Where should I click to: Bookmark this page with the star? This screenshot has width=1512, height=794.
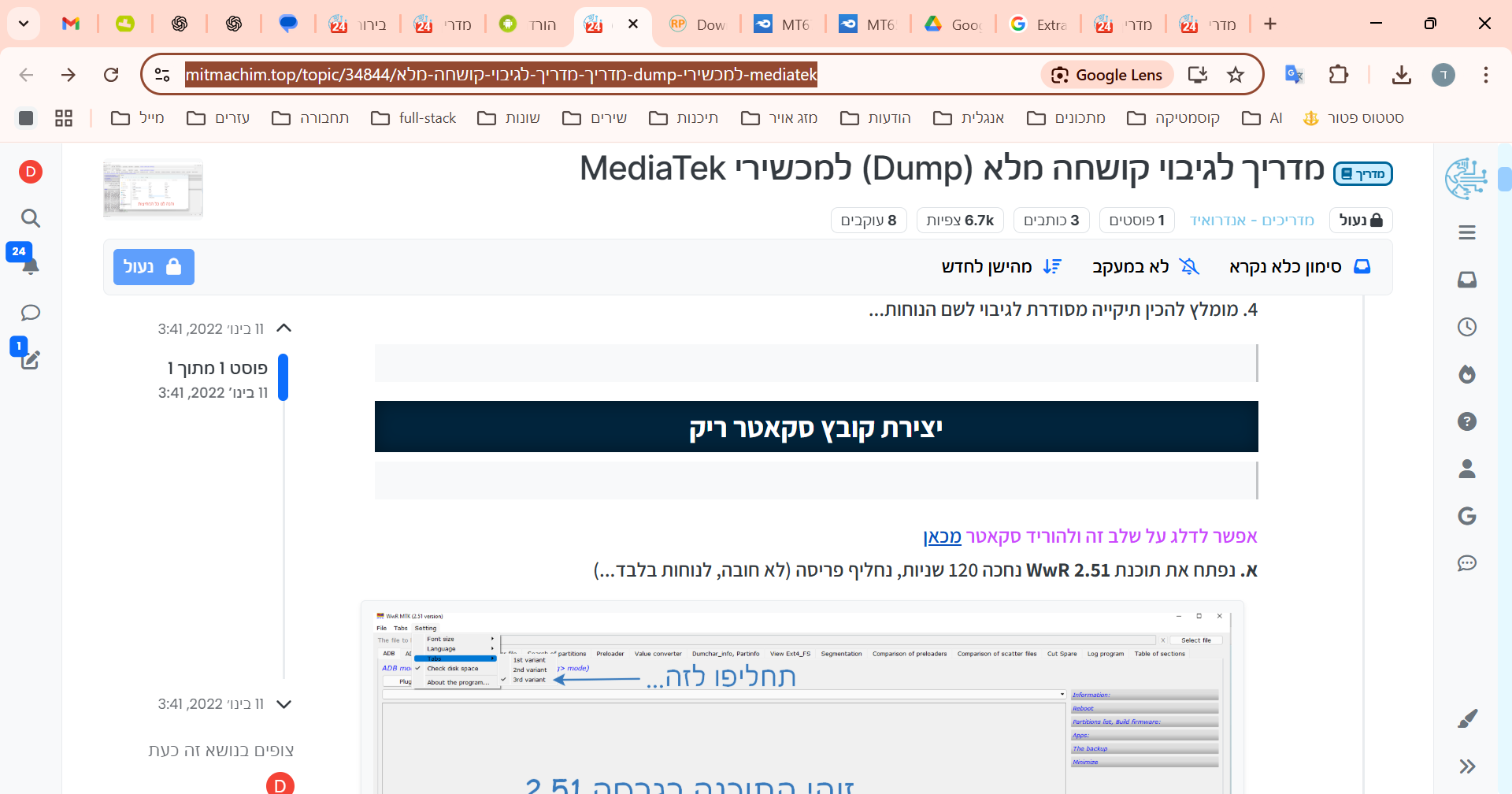point(1236,75)
